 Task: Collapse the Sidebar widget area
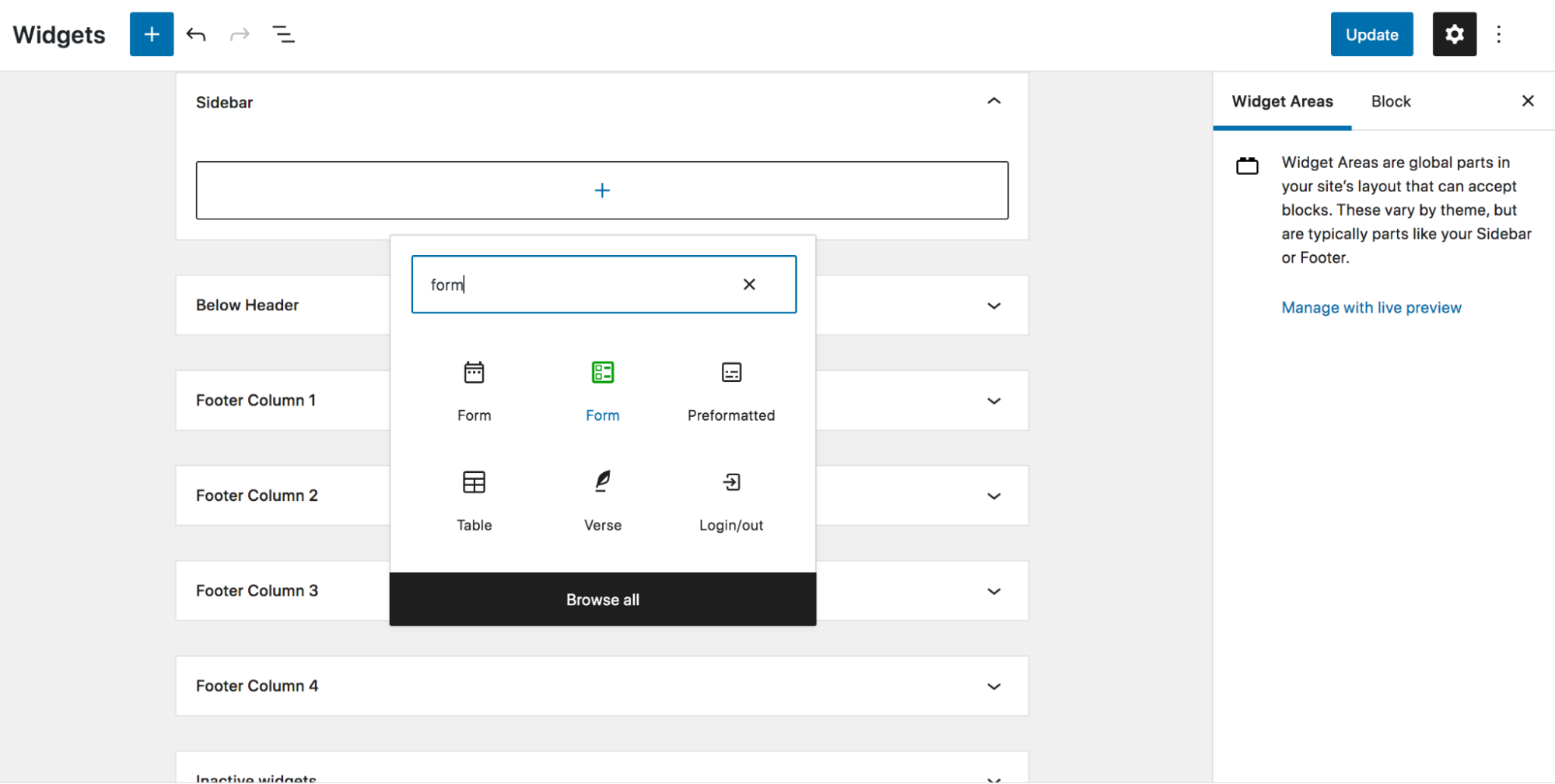point(993,102)
